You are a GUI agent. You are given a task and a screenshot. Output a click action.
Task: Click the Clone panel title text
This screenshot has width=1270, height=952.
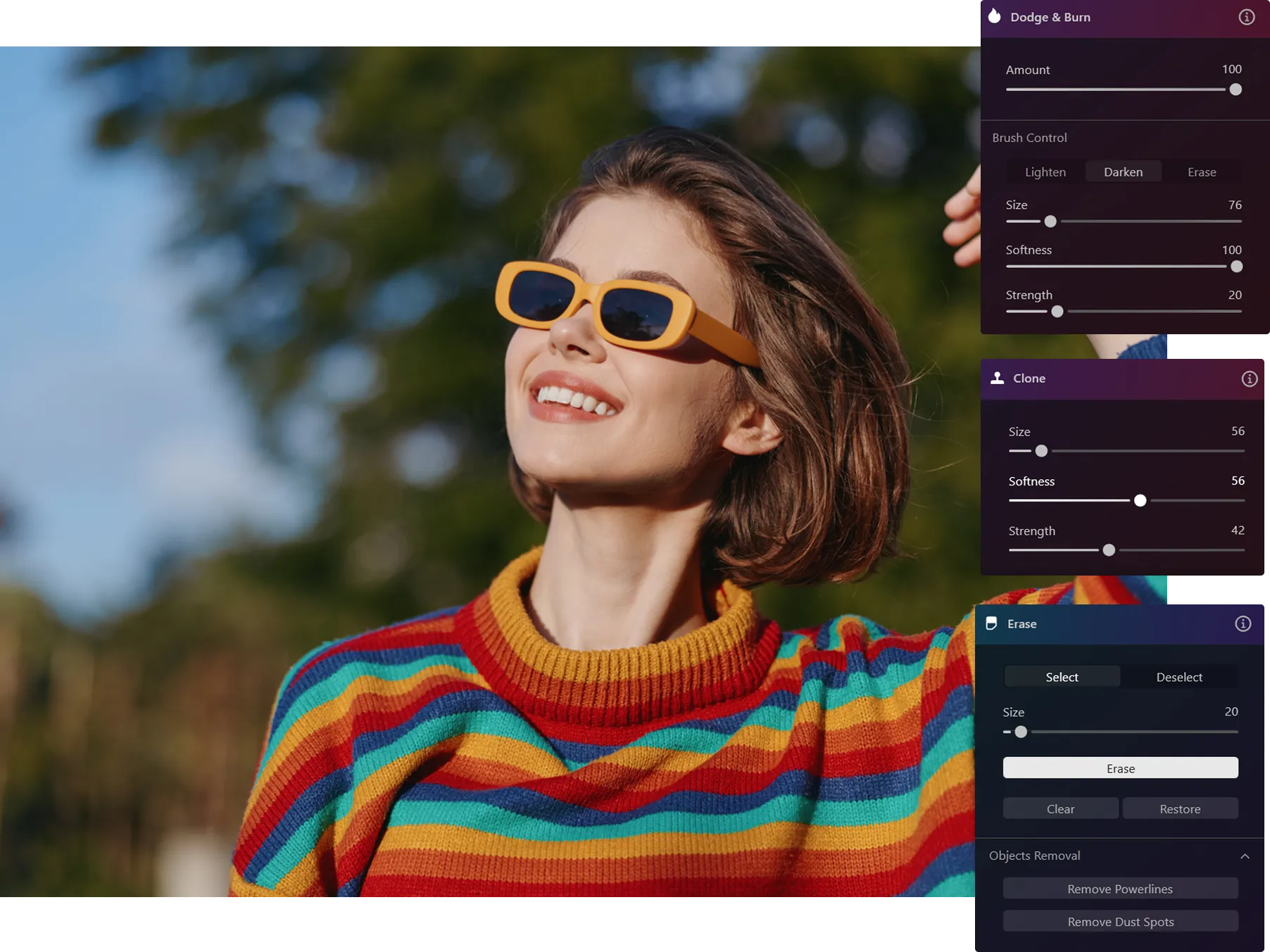pyautogui.click(x=1029, y=379)
